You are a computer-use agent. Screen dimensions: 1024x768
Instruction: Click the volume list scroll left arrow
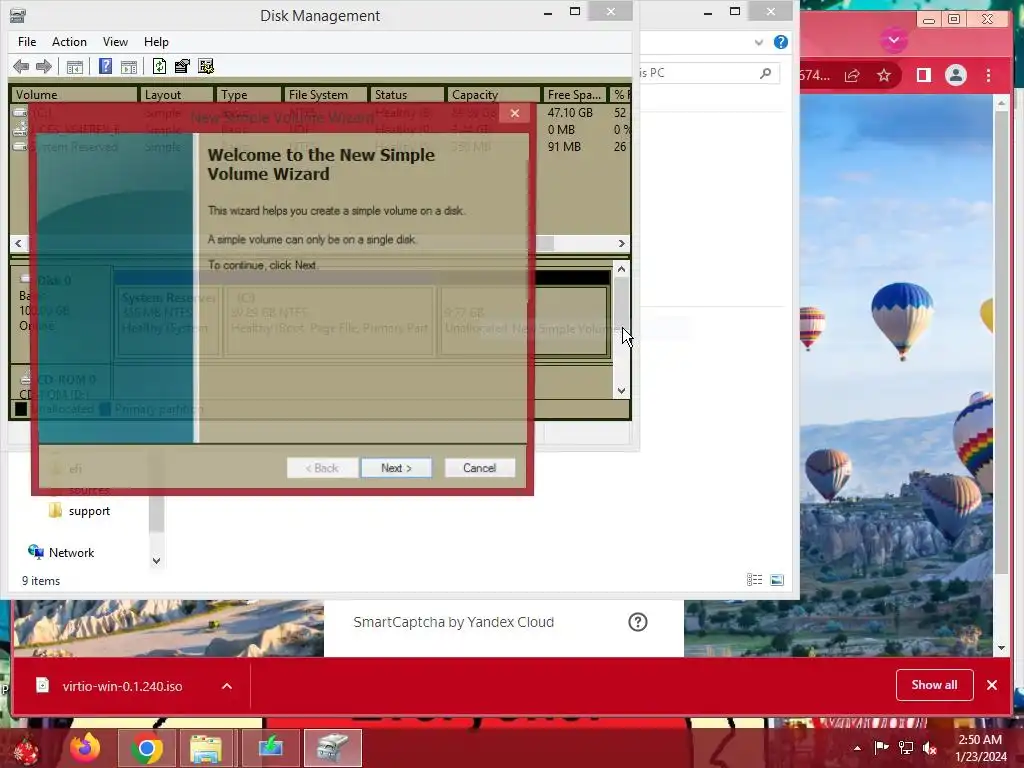(18, 244)
